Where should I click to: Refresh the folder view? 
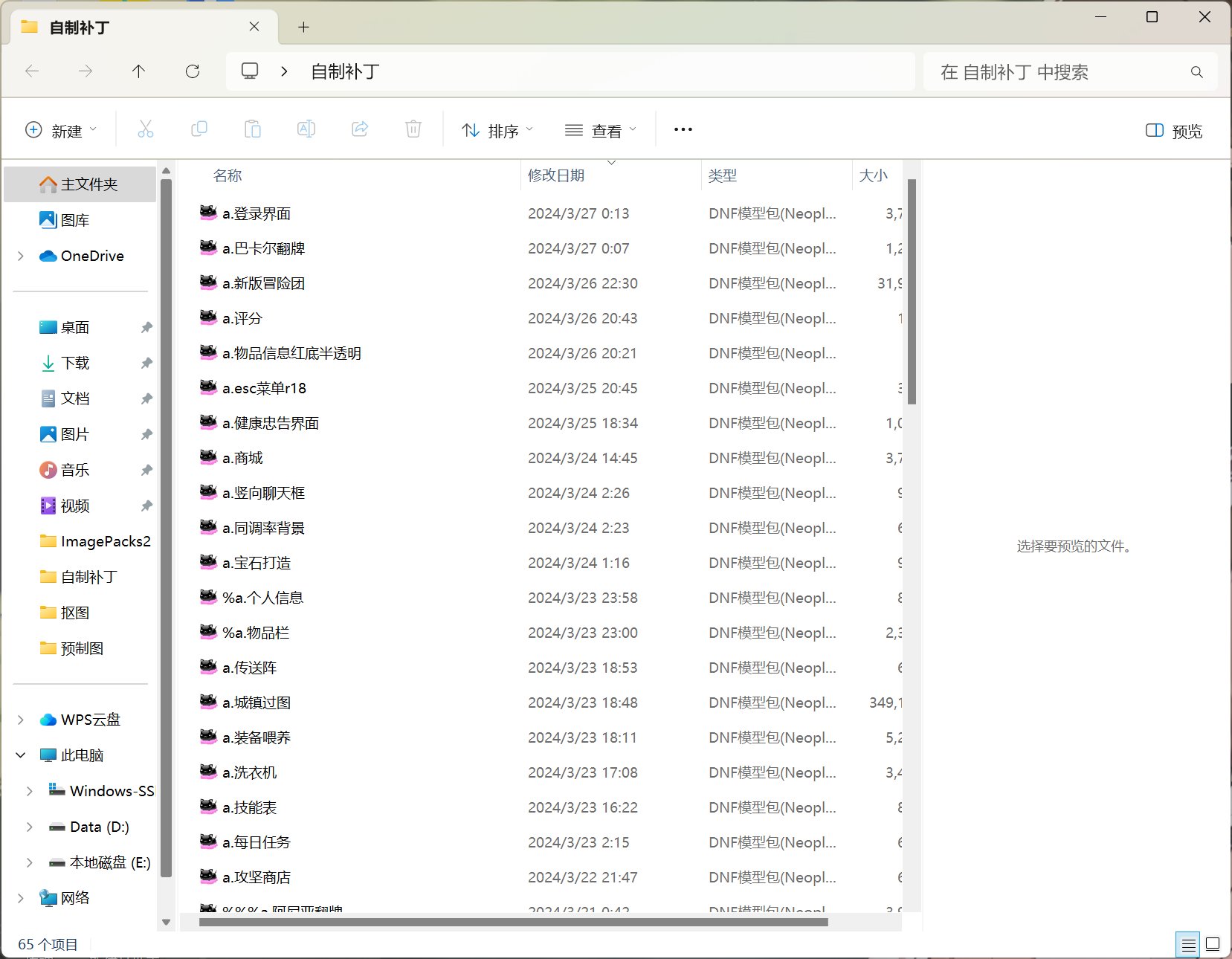pyautogui.click(x=193, y=71)
